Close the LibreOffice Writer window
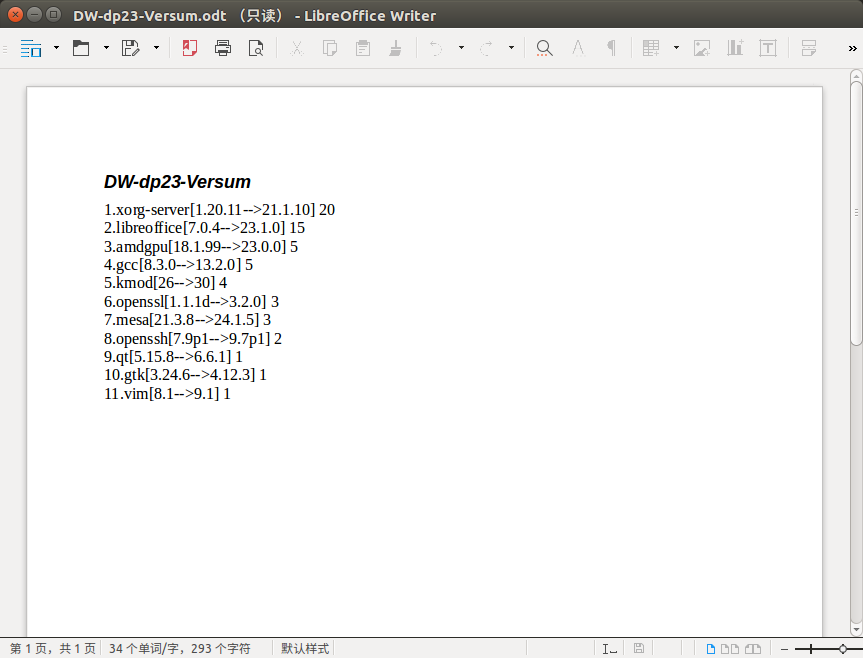The height and width of the screenshot is (658, 863). pyautogui.click(x=15, y=15)
